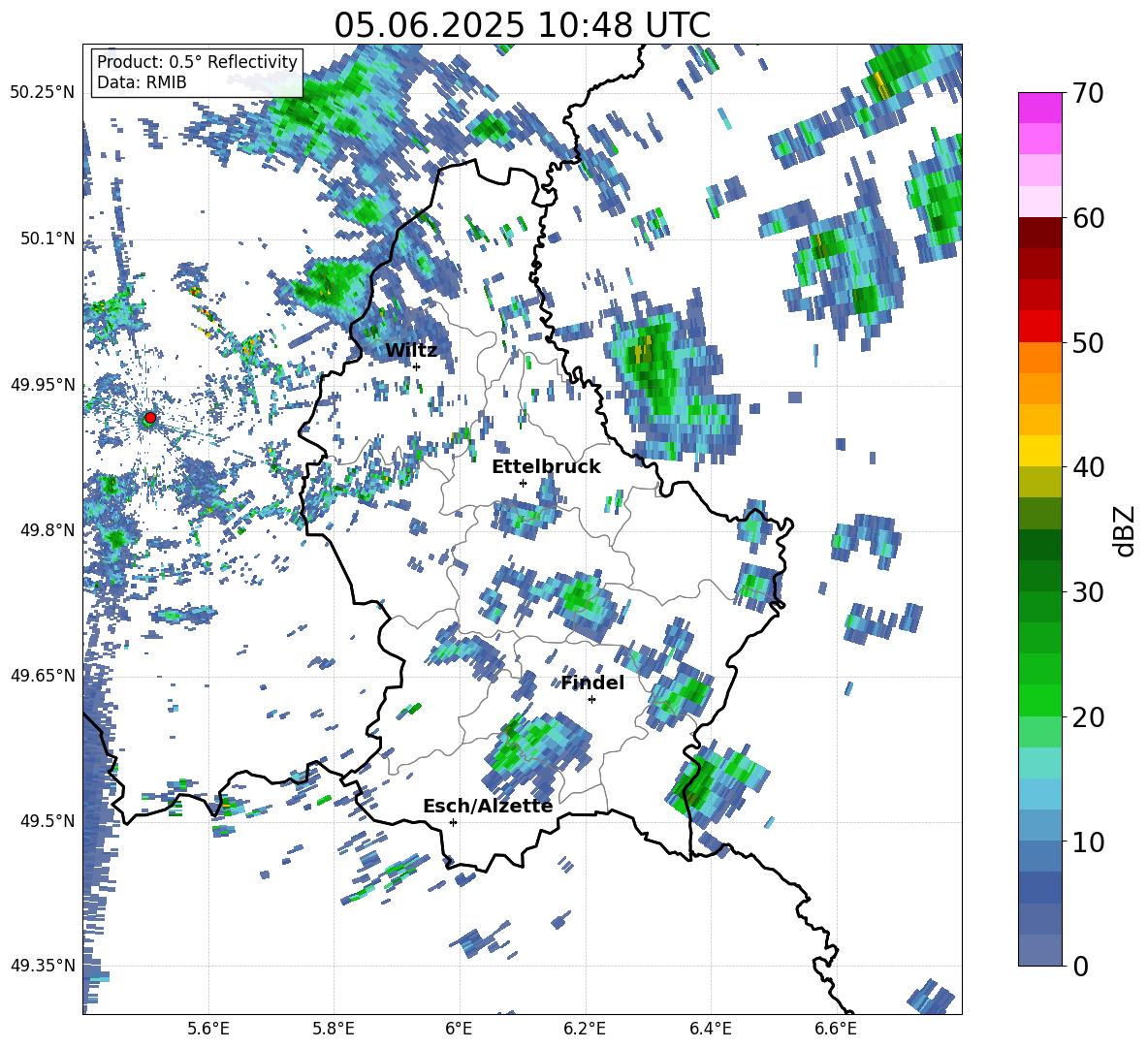Screen dimensions: 1148x1048
Task: Click the Wiltz city label
Action: click(411, 351)
